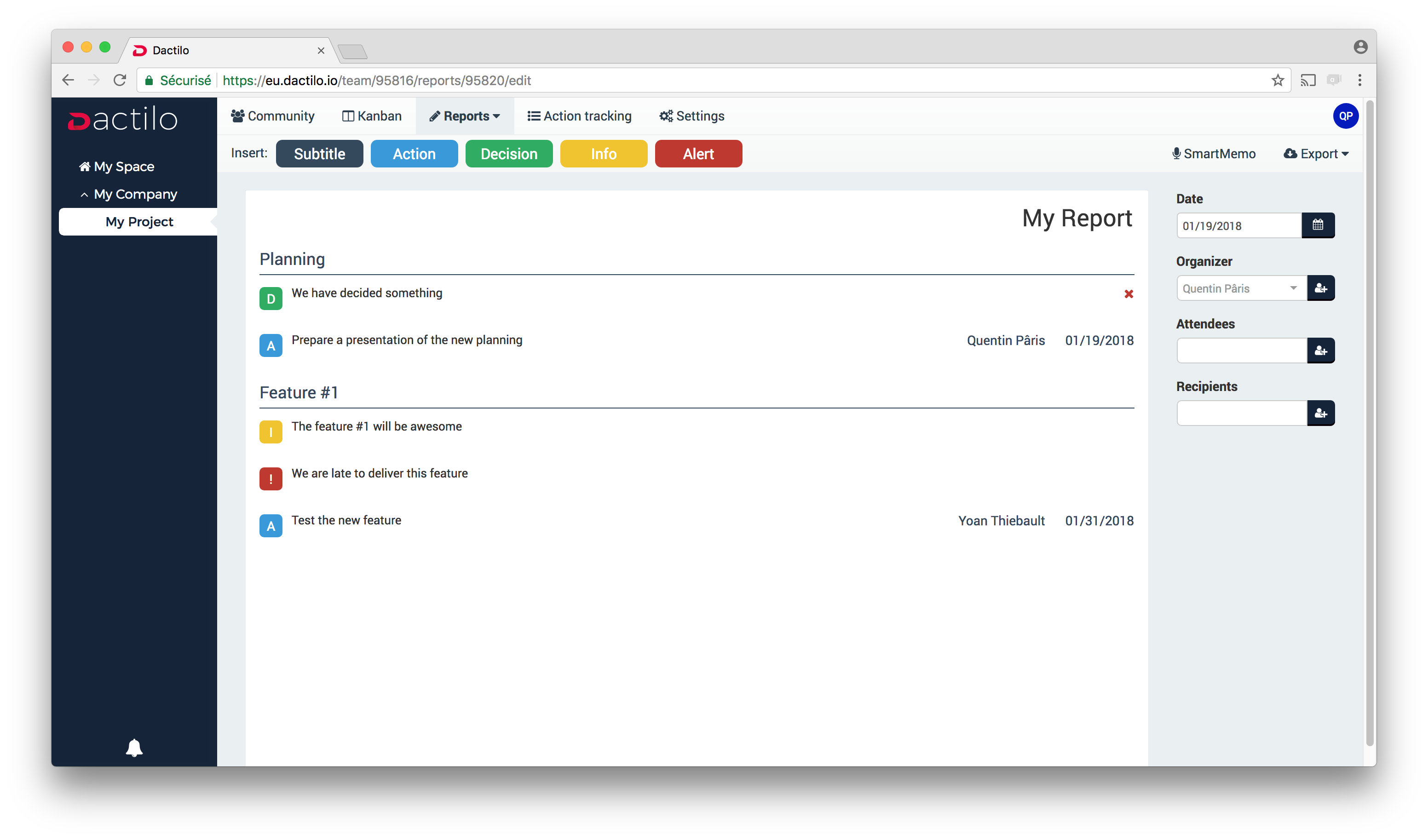Click the notification bell icon

pyautogui.click(x=134, y=748)
